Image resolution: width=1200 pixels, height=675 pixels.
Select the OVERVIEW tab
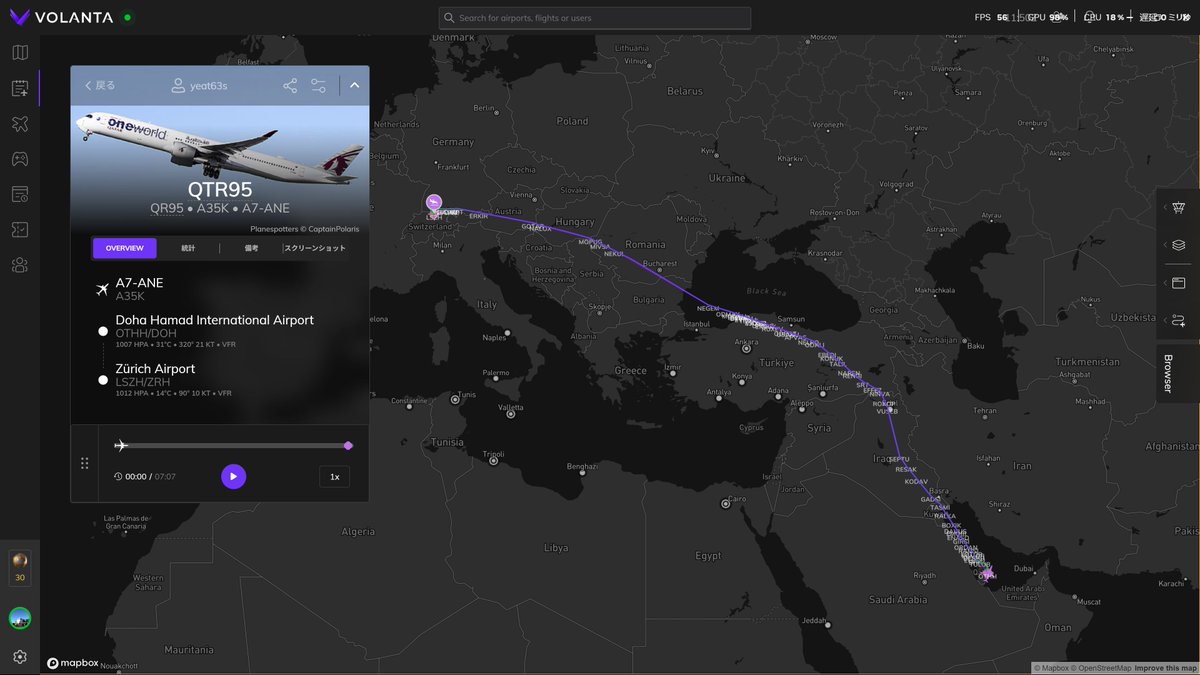tap(125, 248)
